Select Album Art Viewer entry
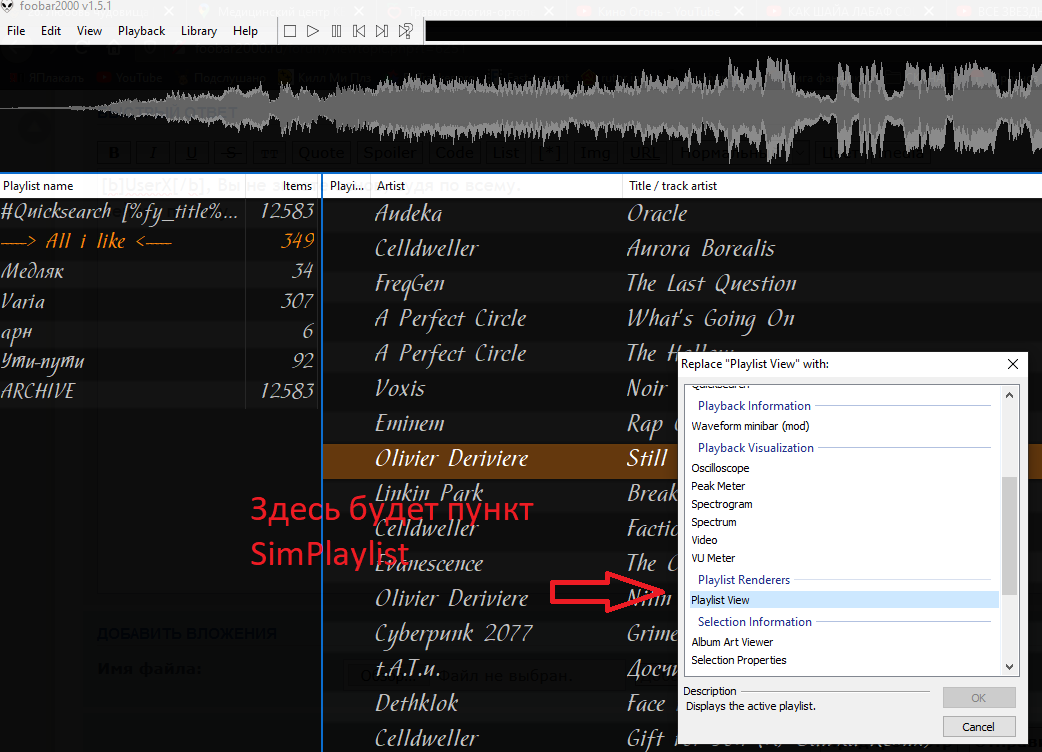Screen dimensions: 1042x752 tap(732, 642)
